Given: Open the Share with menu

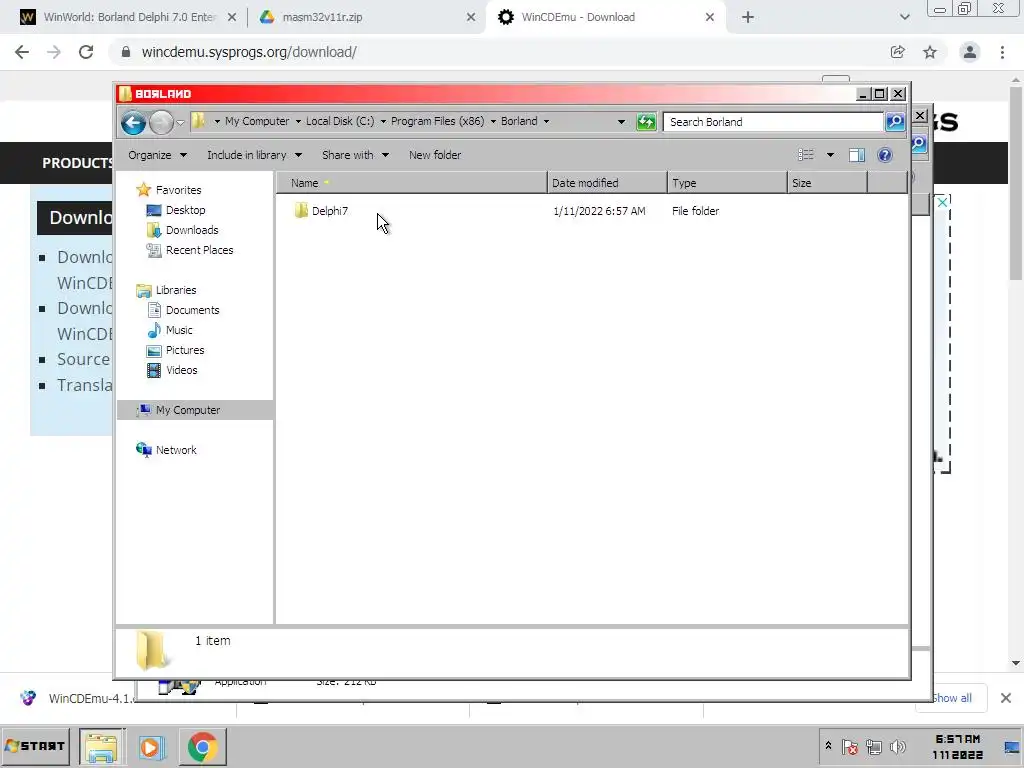Looking at the screenshot, I should [x=355, y=155].
